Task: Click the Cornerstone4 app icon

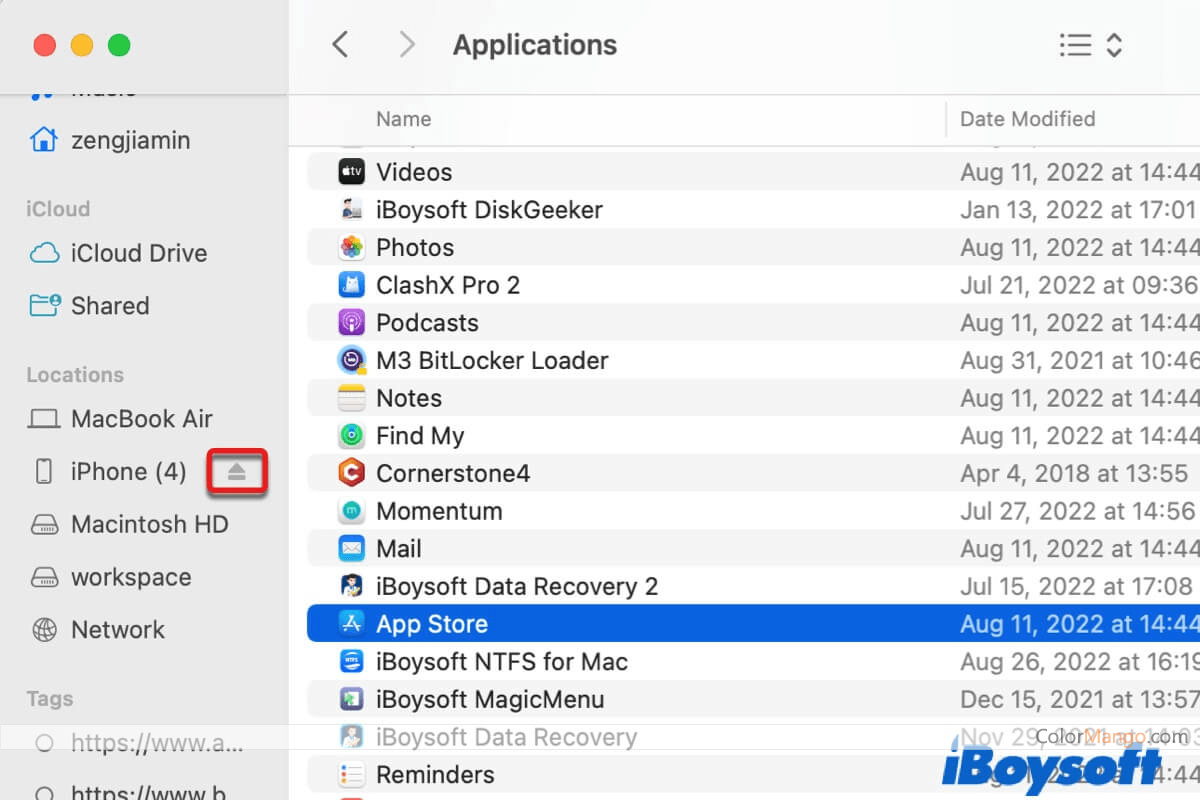Action: tap(351, 473)
